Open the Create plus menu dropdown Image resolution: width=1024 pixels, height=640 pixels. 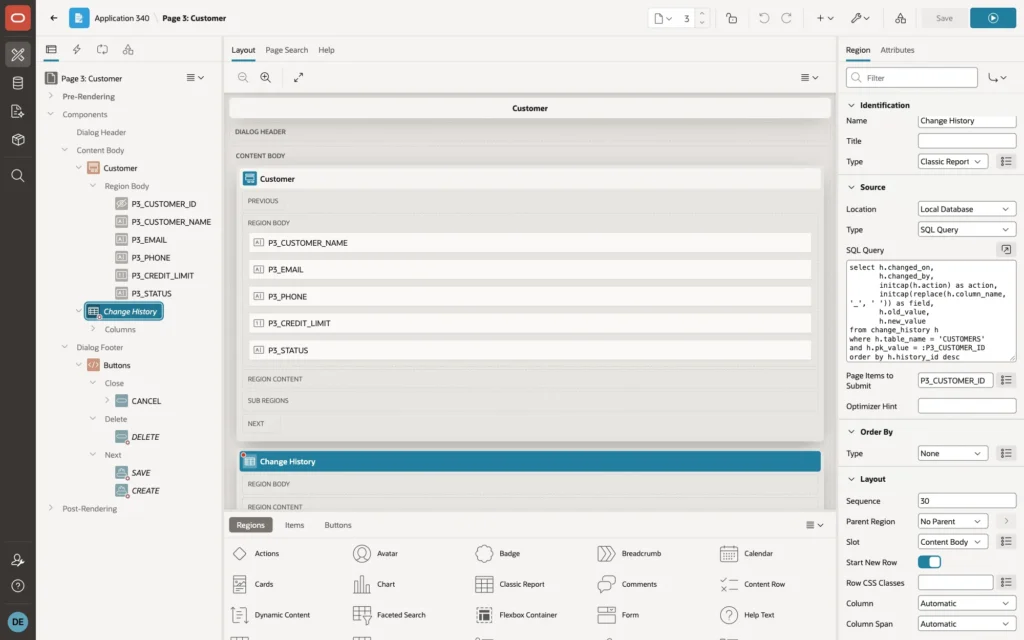(x=825, y=18)
